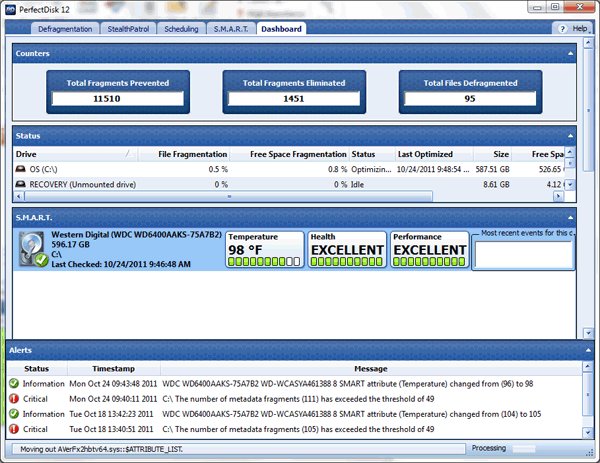
Task: Click the Most recent events box
Action: pyautogui.click(x=523, y=254)
